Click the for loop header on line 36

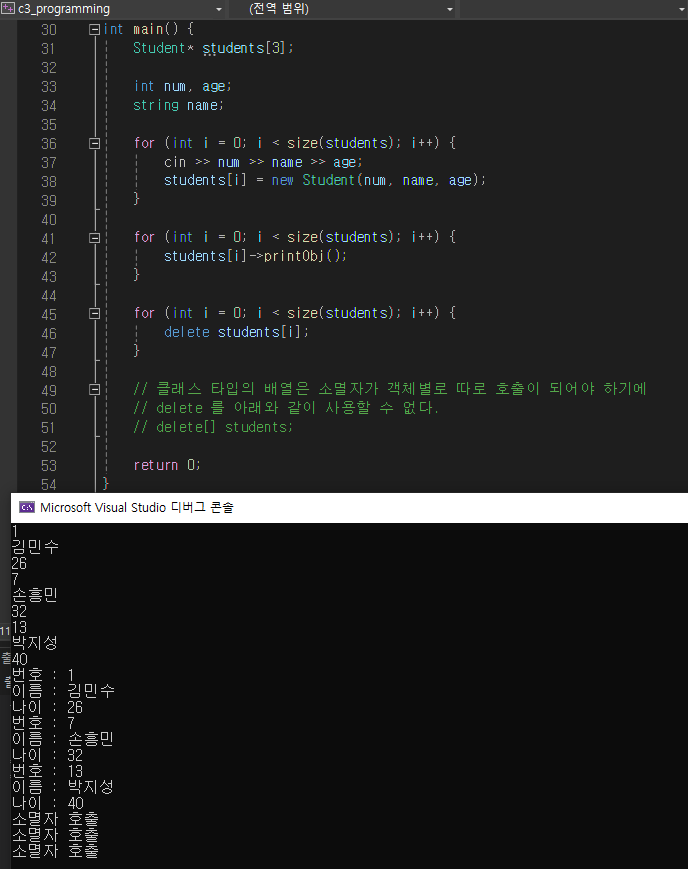pyautogui.click(x=295, y=143)
